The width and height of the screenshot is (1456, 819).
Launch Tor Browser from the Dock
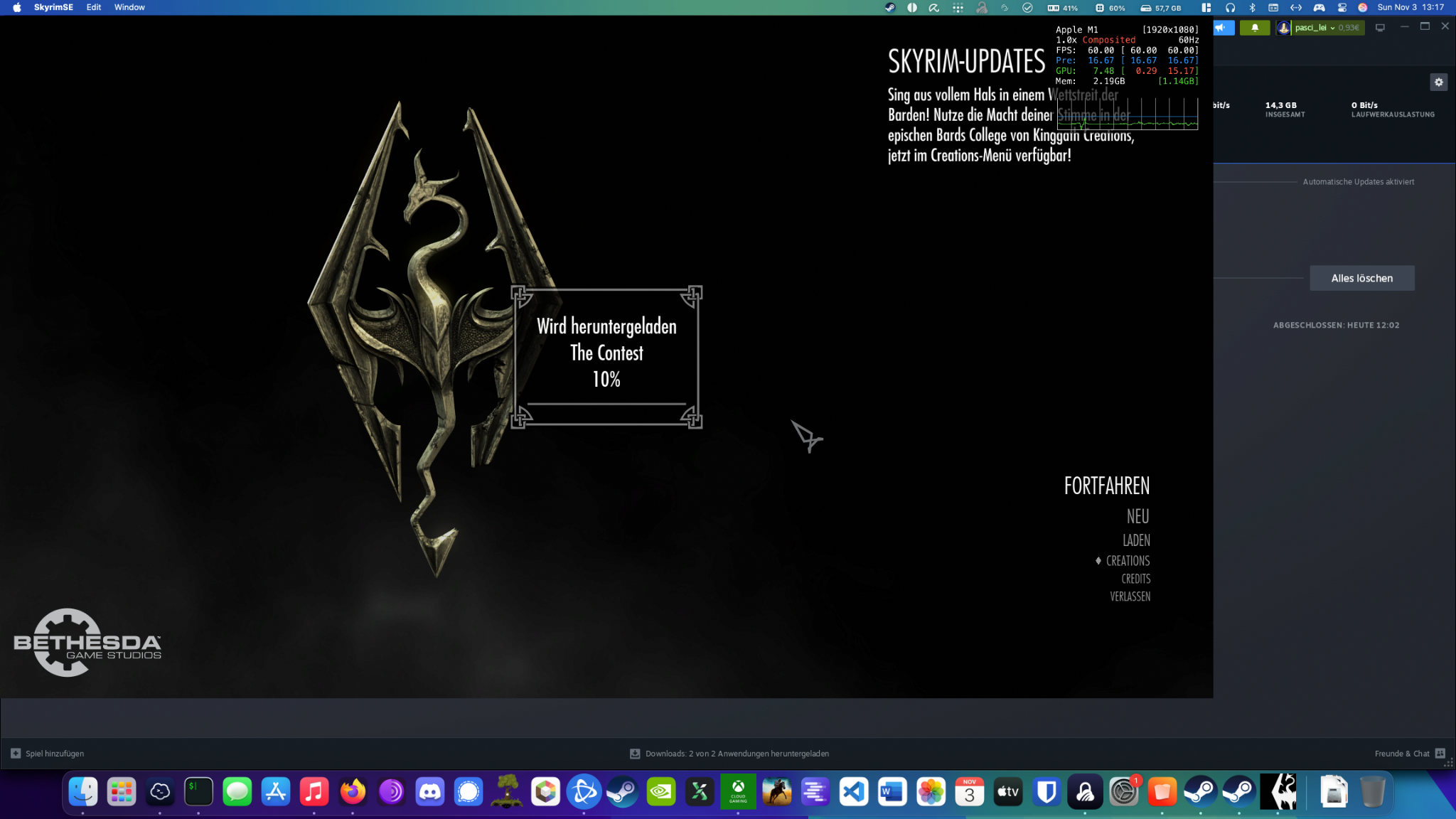pyautogui.click(x=391, y=791)
